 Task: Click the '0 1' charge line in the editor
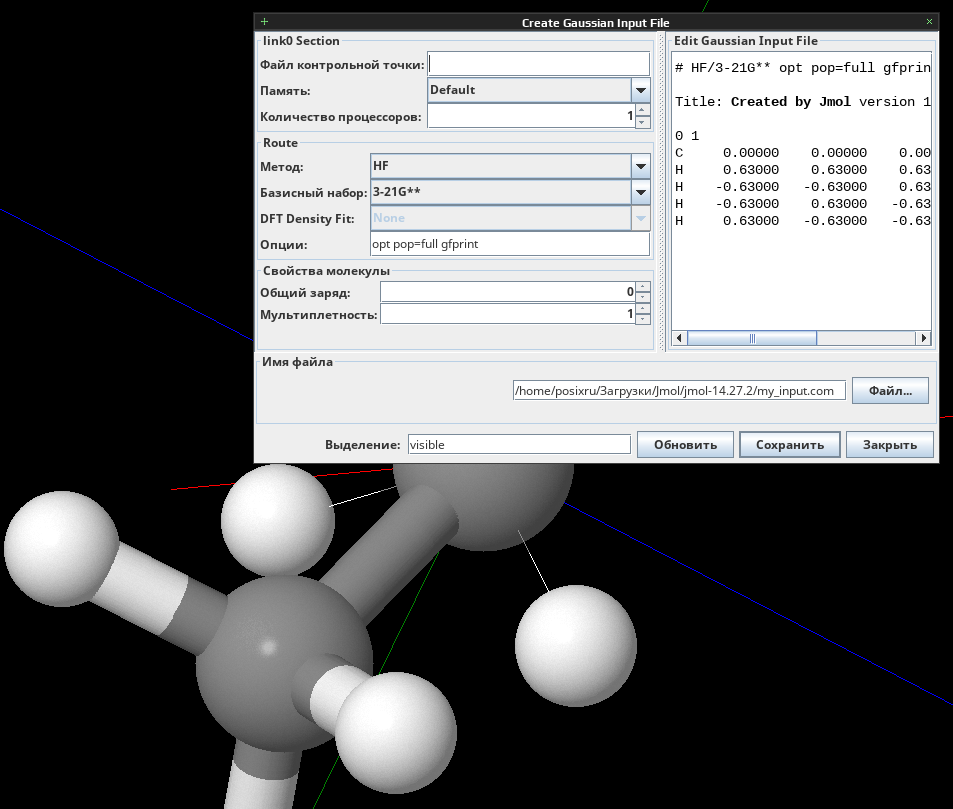[687, 136]
